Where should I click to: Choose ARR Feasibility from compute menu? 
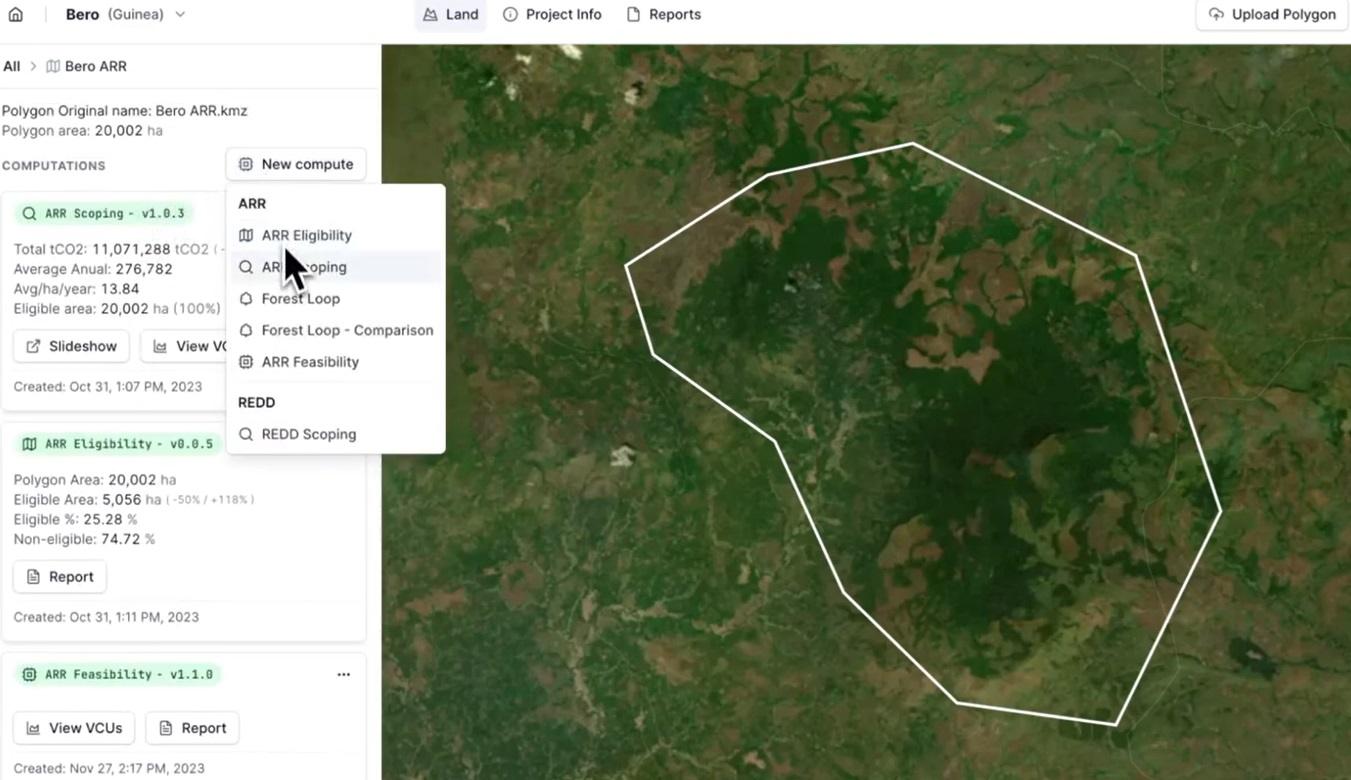click(336, 362)
